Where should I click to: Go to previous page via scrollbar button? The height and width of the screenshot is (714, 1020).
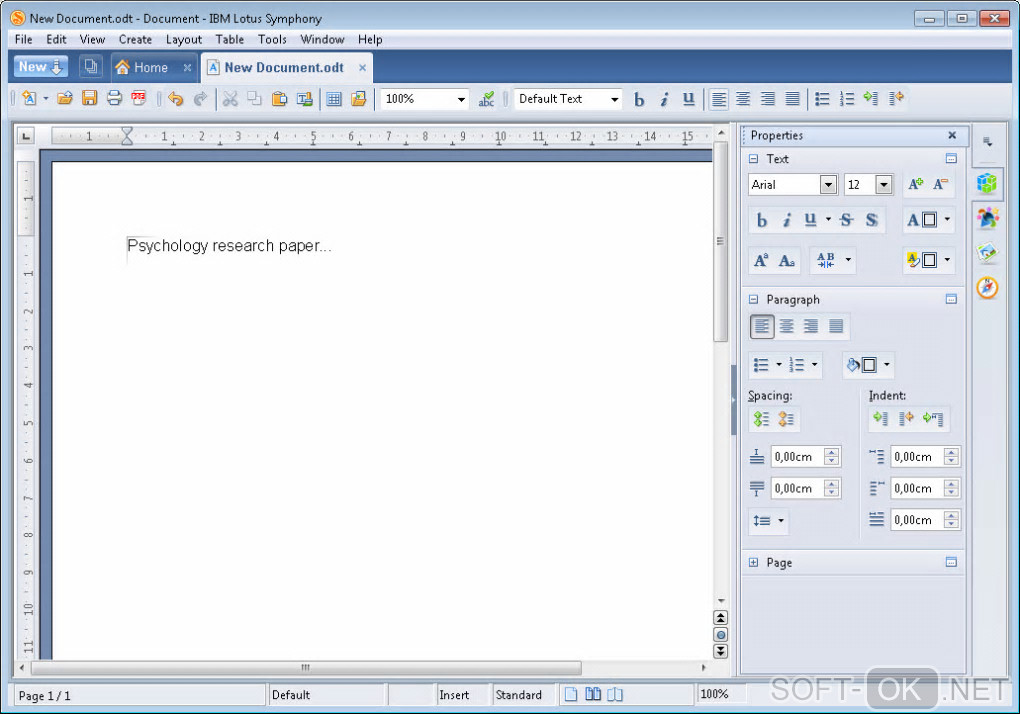coord(721,618)
